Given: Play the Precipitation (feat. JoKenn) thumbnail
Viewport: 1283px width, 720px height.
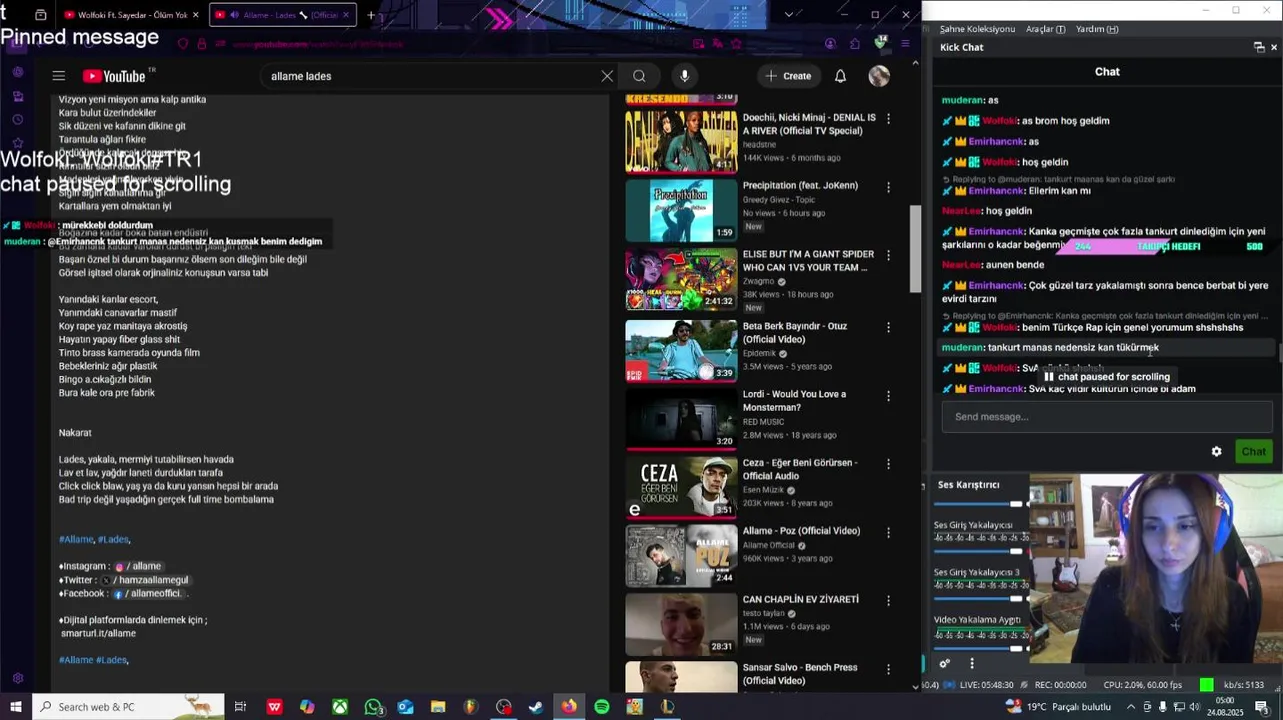Looking at the screenshot, I should click(681, 211).
